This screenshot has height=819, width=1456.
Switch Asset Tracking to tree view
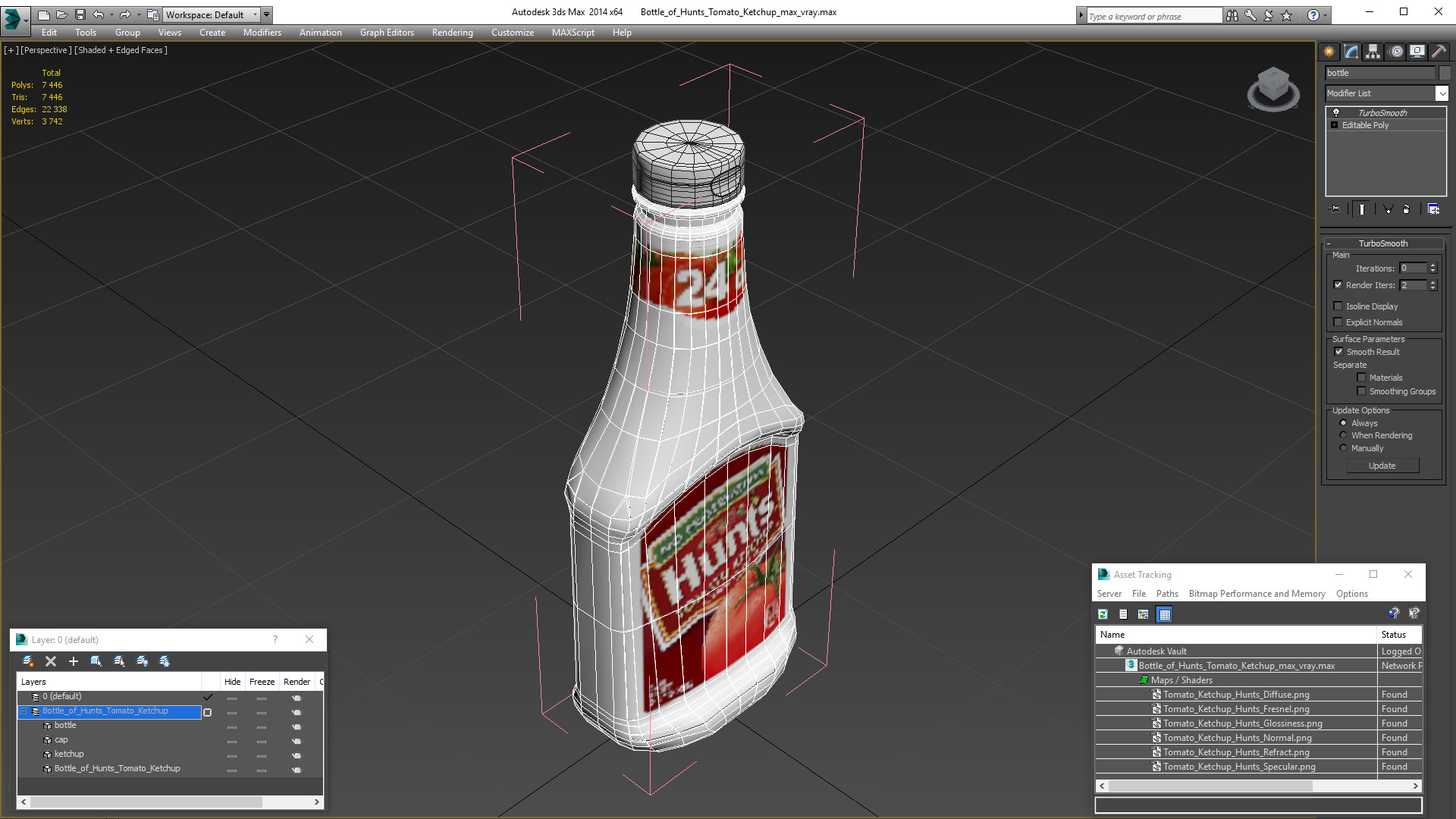pyautogui.click(x=1144, y=614)
